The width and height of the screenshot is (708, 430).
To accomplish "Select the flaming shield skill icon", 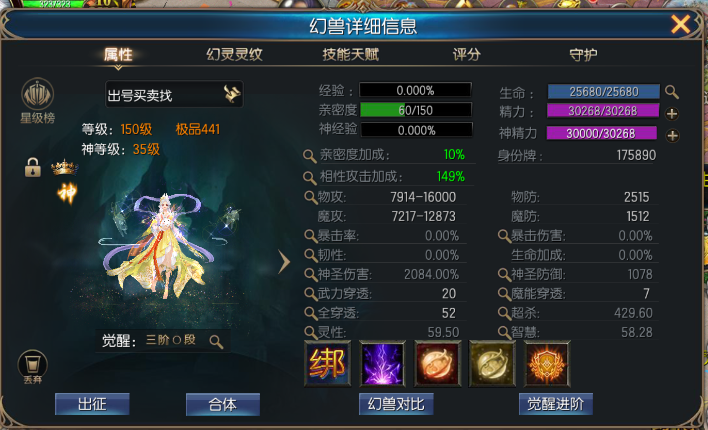I will (547, 364).
